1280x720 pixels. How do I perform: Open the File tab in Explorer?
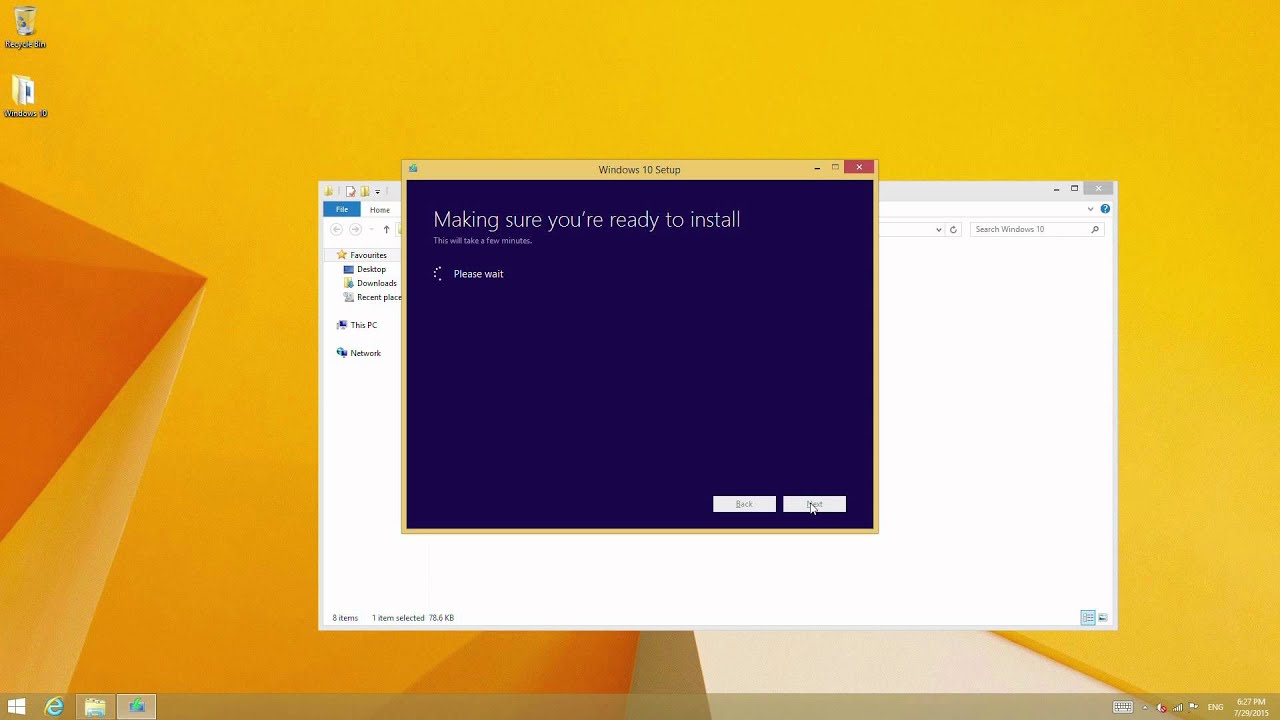tap(342, 210)
